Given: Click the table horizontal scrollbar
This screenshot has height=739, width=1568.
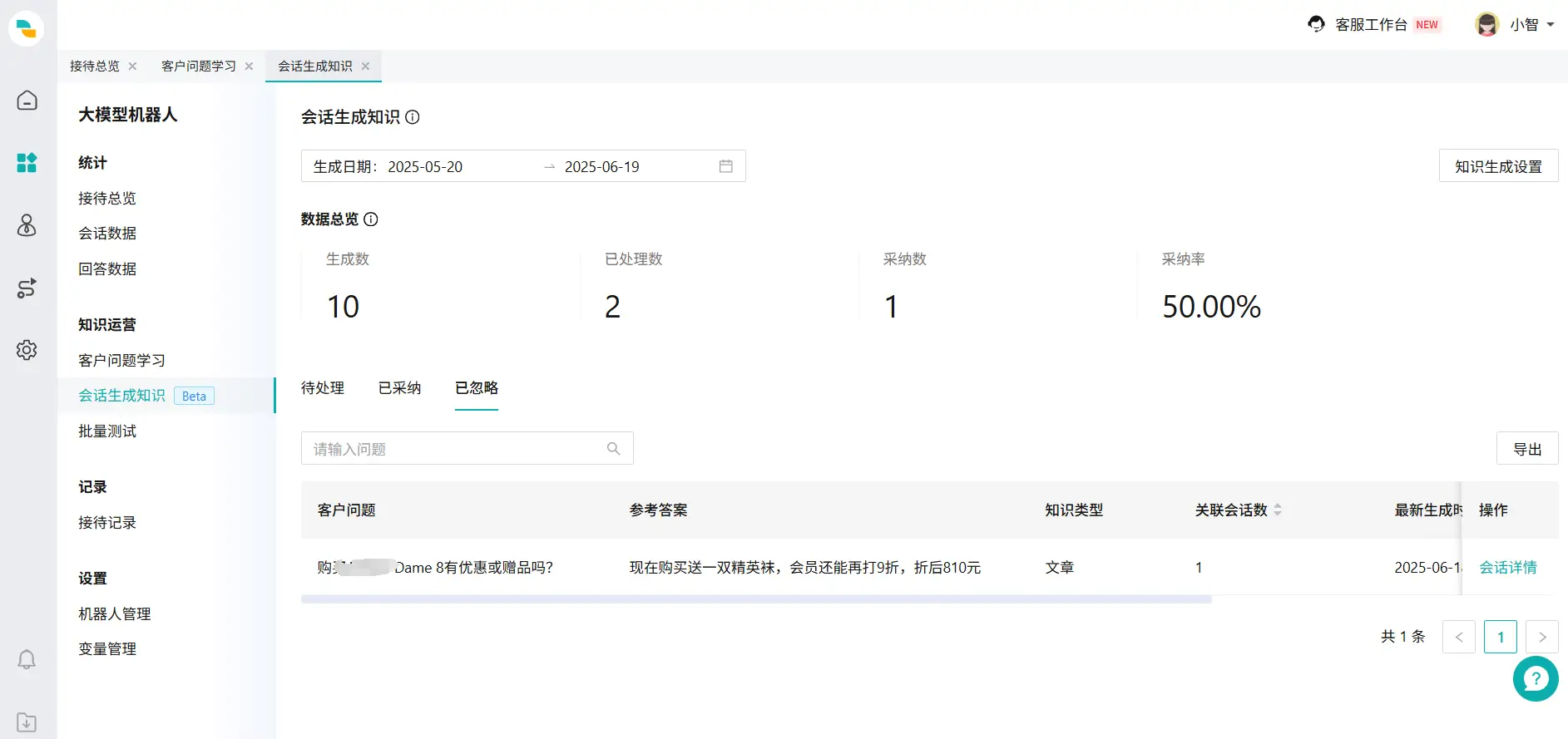Looking at the screenshot, I should [x=756, y=599].
